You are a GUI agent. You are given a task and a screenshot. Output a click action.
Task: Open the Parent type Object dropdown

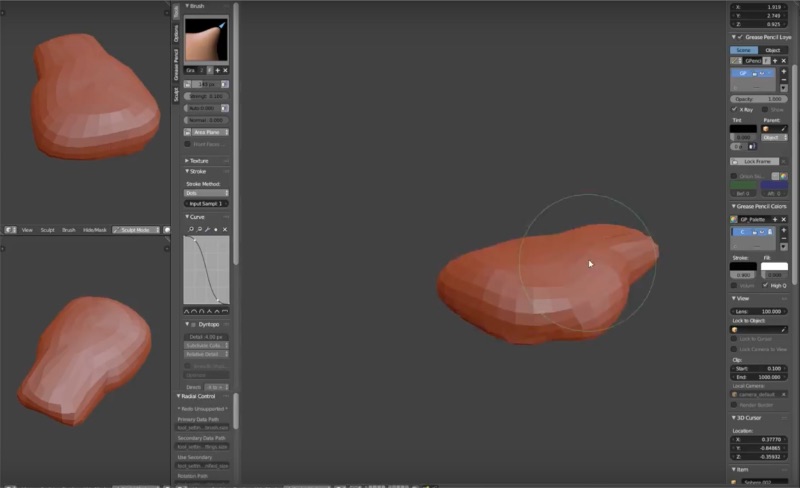click(774, 138)
